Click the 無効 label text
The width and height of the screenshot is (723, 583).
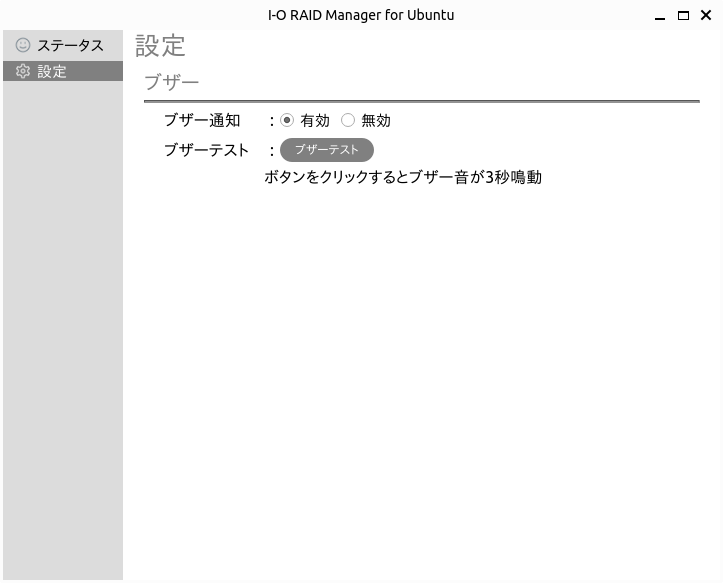pos(375,120)
